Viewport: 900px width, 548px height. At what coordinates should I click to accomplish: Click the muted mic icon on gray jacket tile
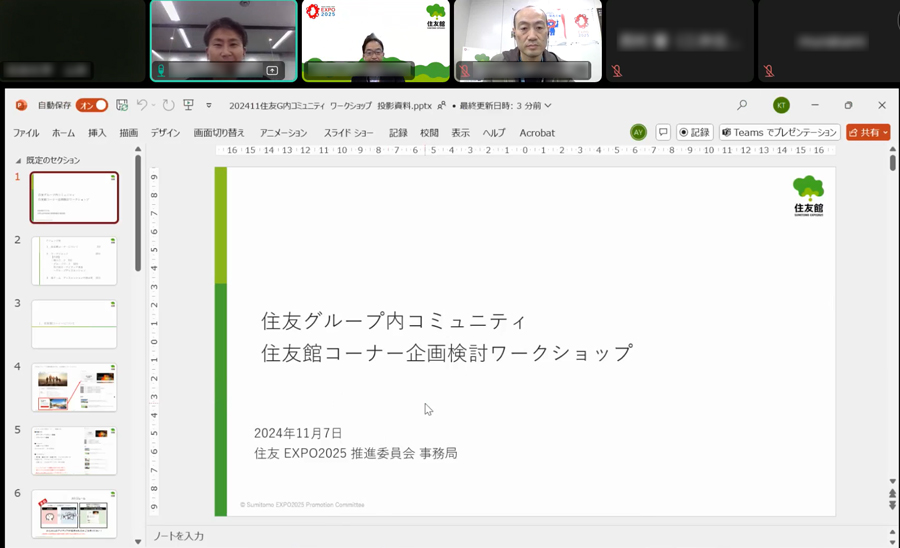[464, 71]
